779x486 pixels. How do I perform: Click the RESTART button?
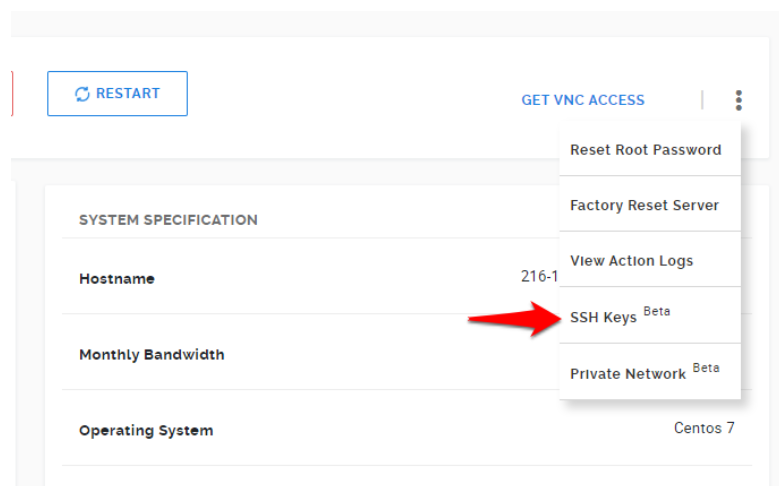117,93
